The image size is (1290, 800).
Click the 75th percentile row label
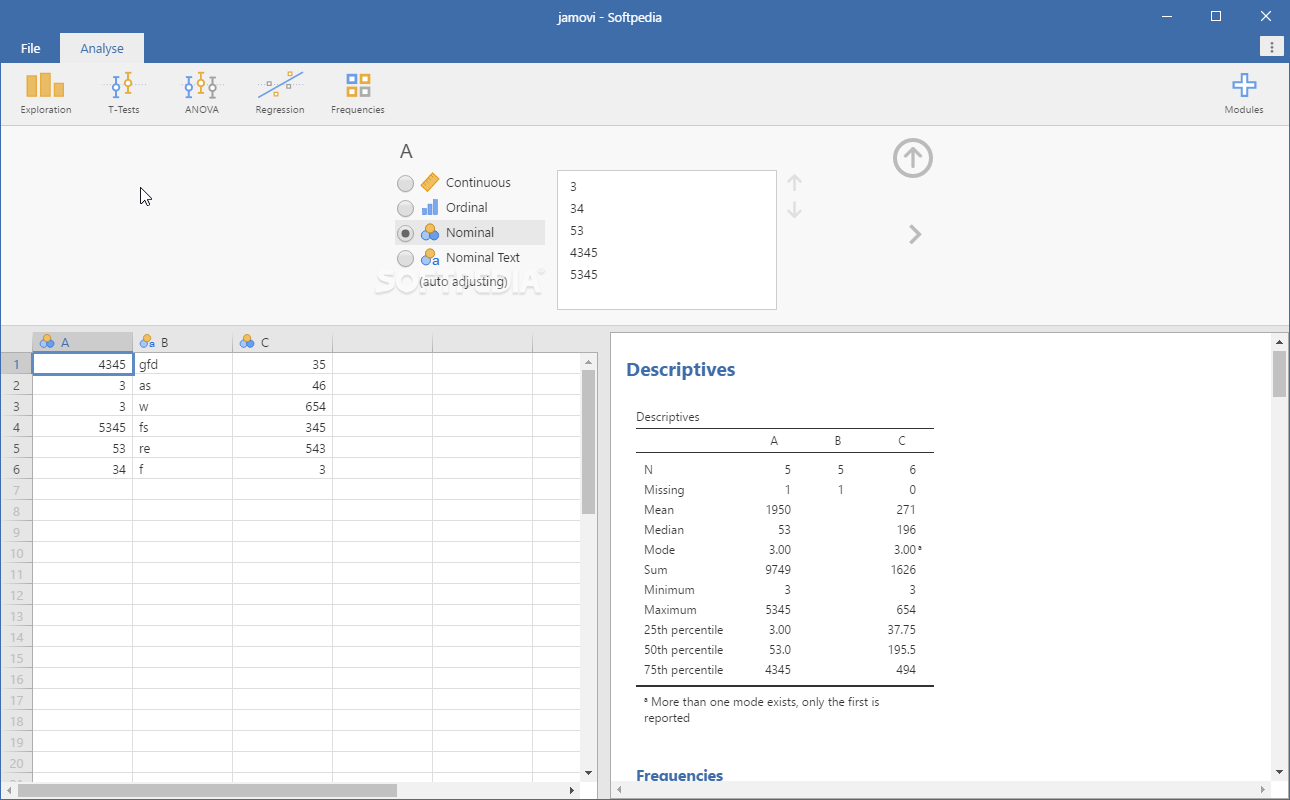pos(683,670)
